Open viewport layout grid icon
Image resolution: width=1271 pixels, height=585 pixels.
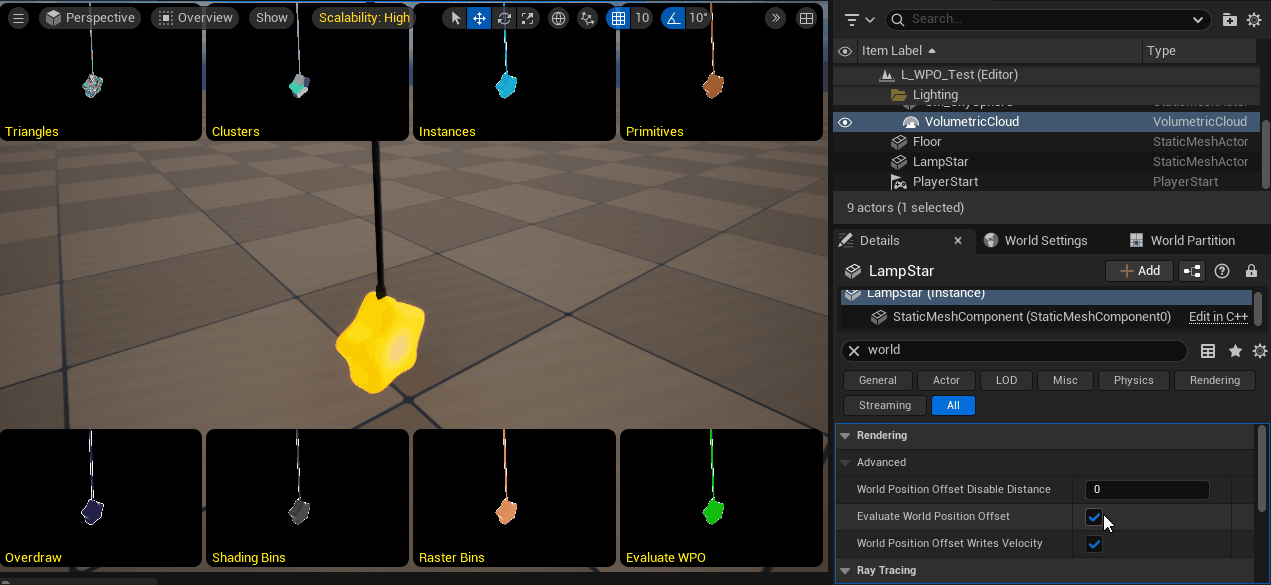click(x=806, y=18)
